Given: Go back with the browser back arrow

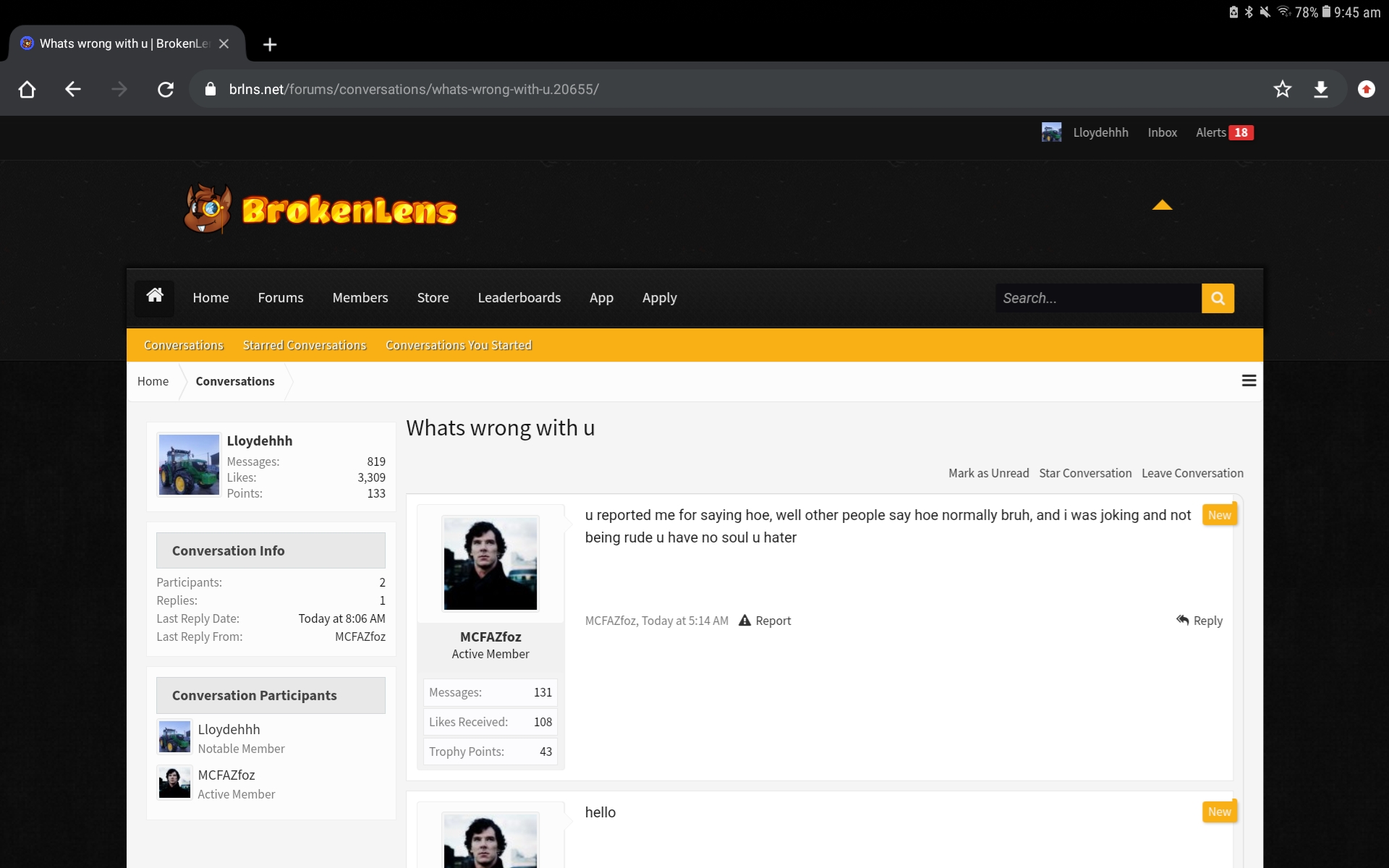Looking at the screenshot, I should click(x=72, y=89).
